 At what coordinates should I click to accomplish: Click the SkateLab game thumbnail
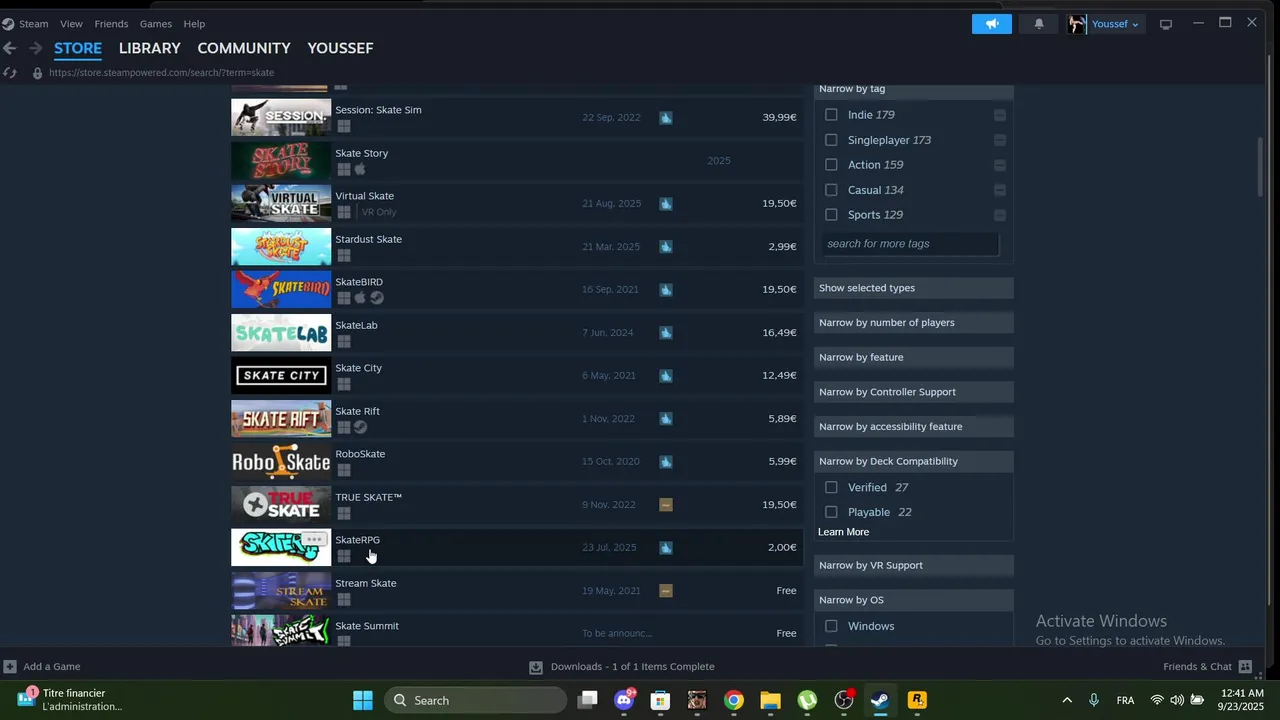pyautogui.click(x=281, y=333)
